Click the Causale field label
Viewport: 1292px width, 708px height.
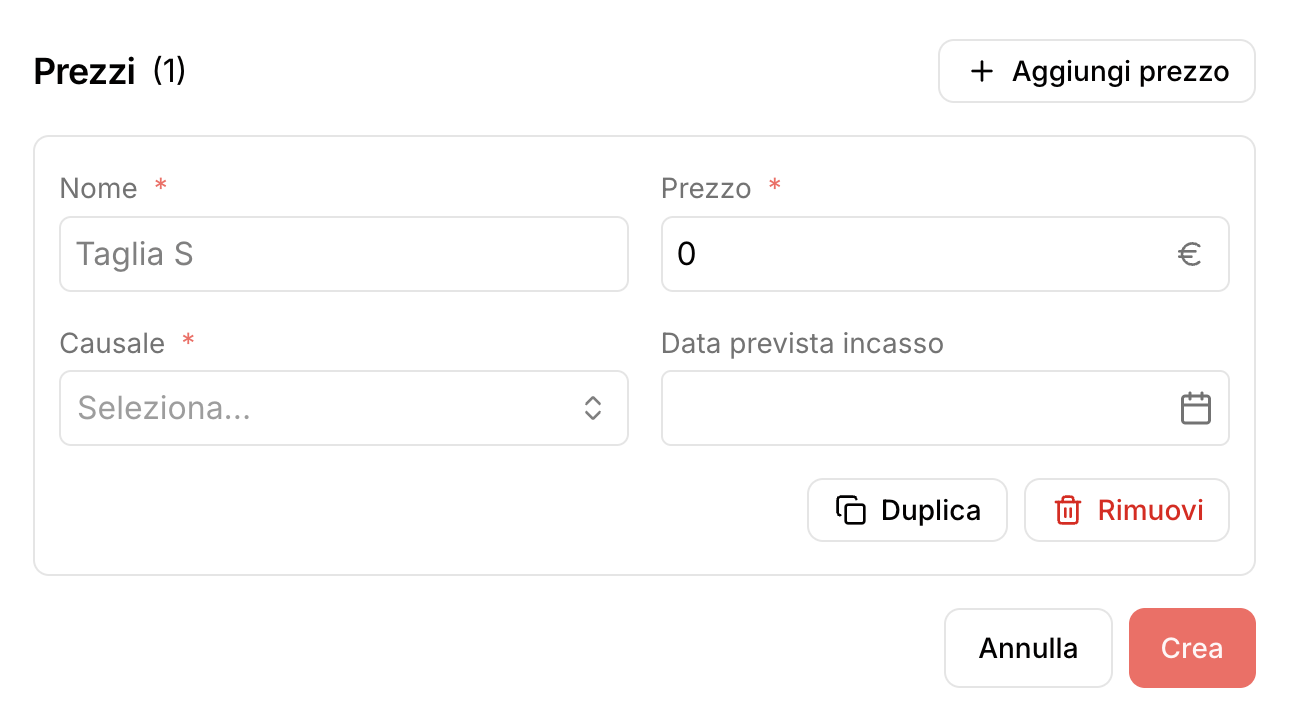[112, 343]
